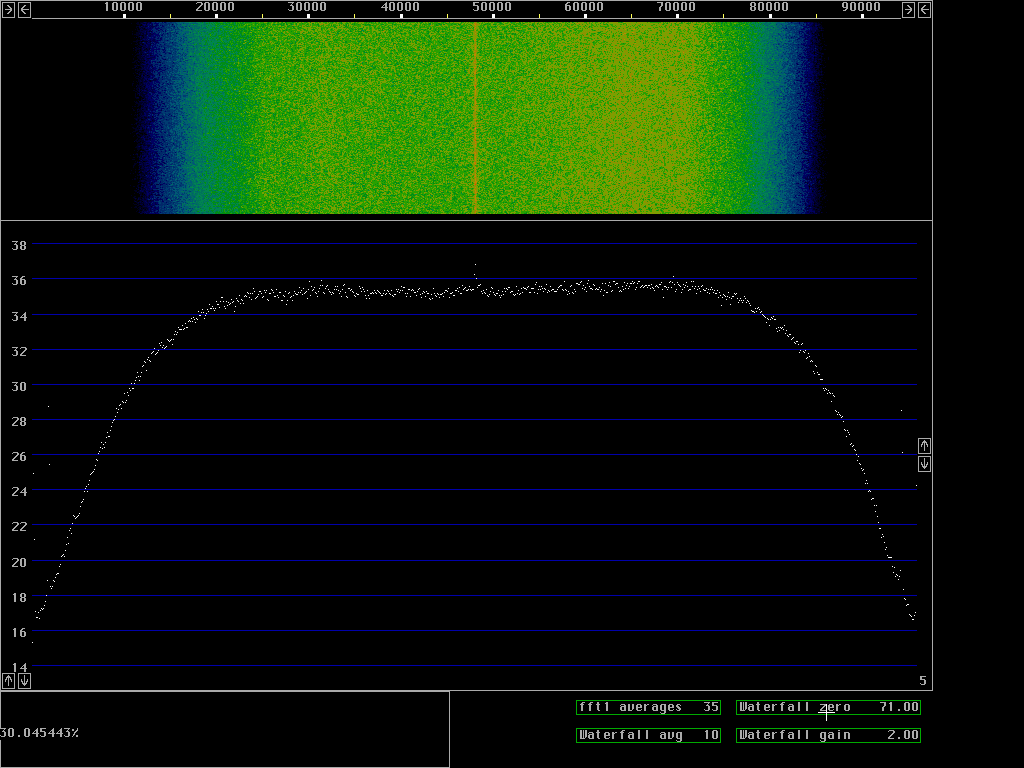Click the left arrow at the frequency scale's far right end
1024x768 pixels.
[x=925, y=10]
